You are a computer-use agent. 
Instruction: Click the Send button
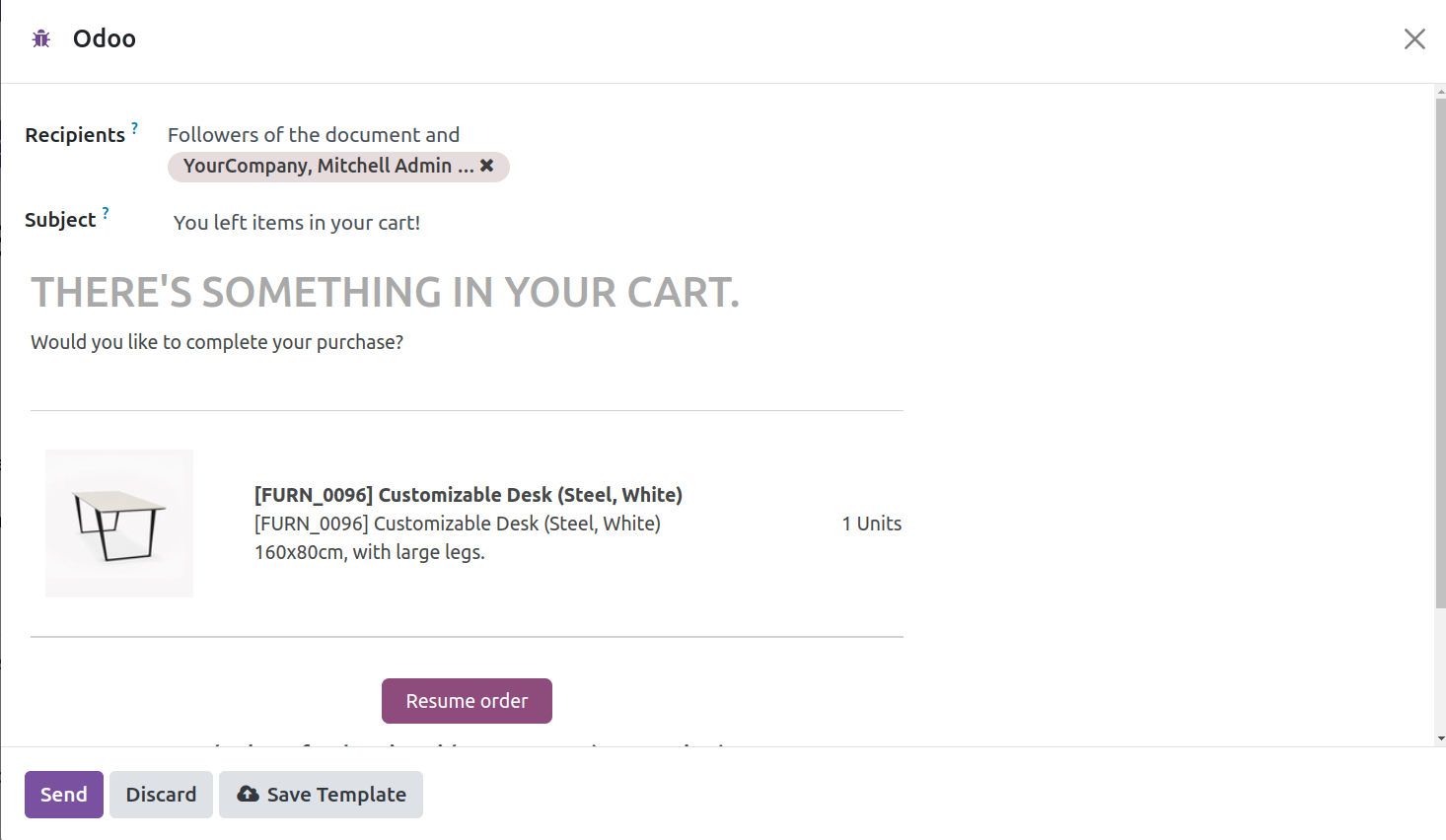coord(63,794)
